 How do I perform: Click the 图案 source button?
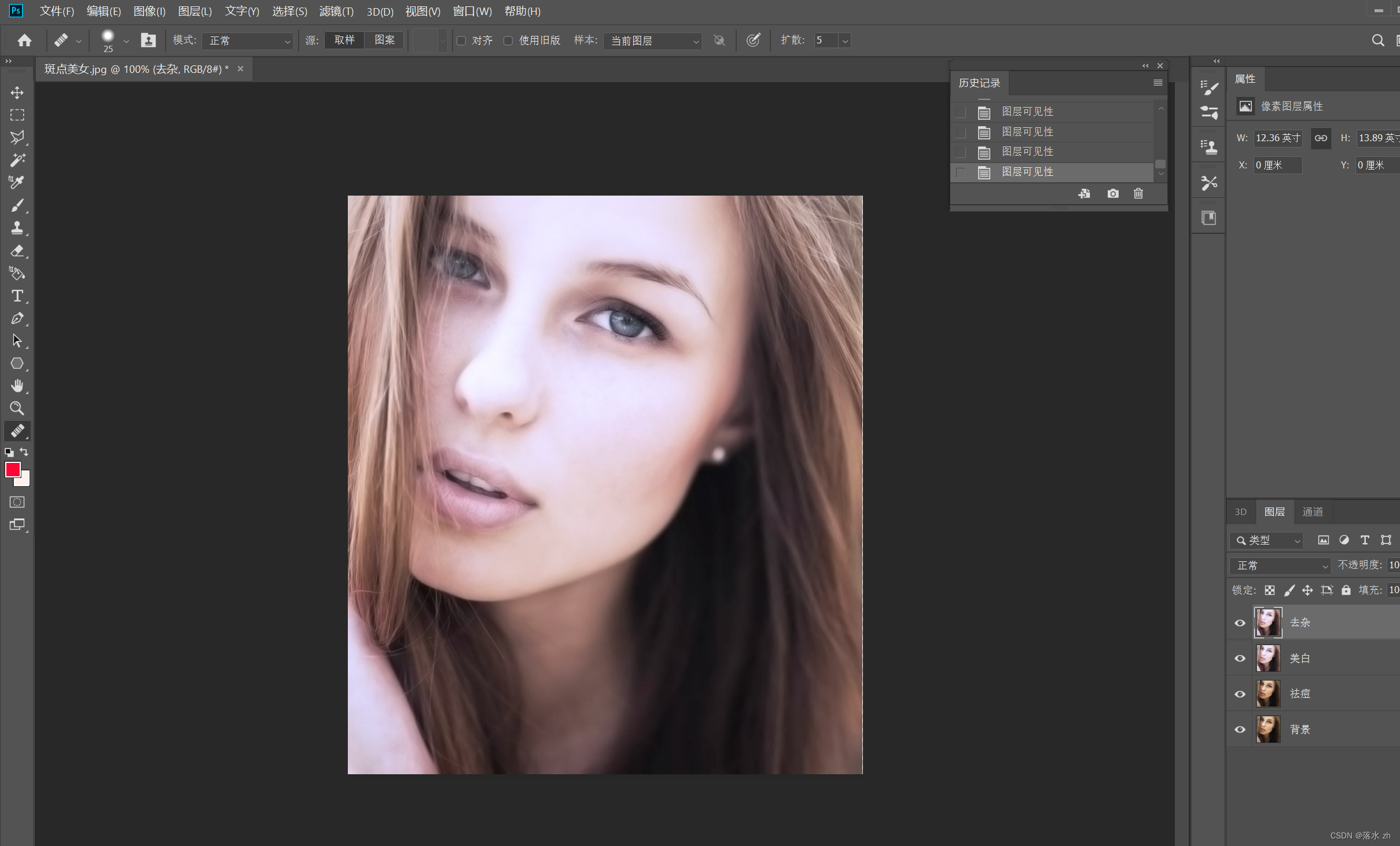384,40
